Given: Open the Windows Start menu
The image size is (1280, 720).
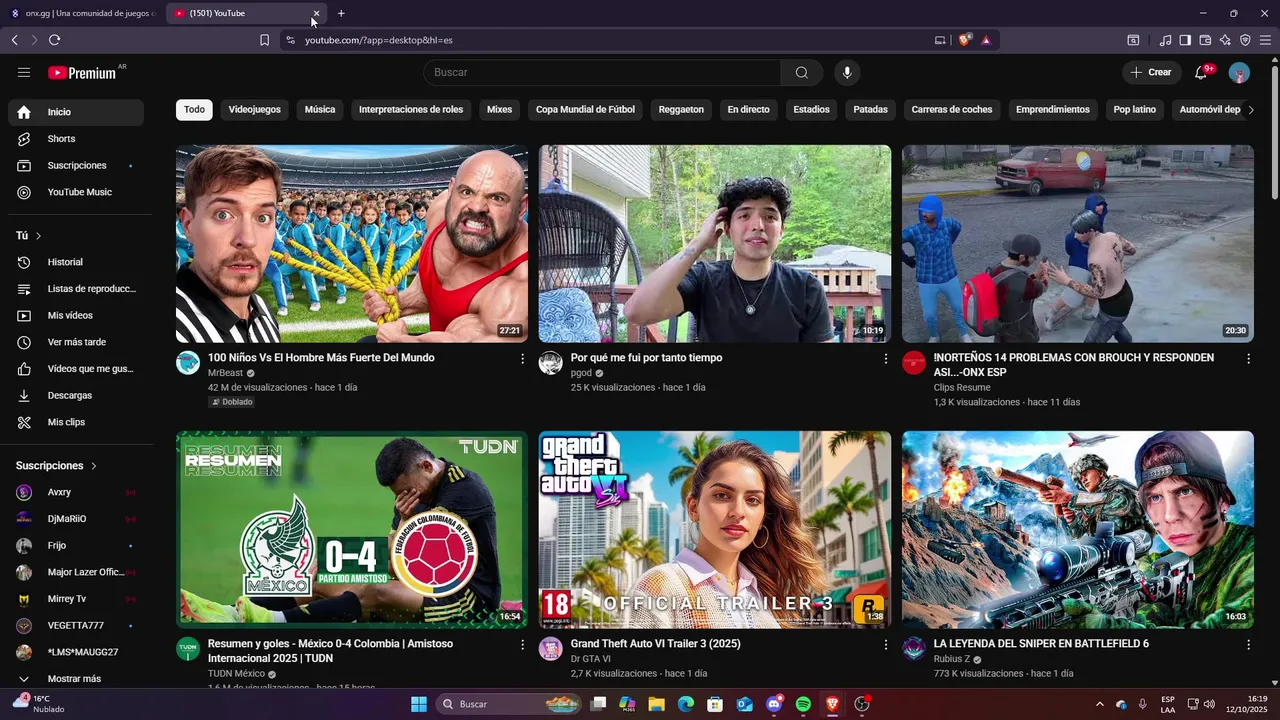Looking at the screenshot, I should click(419, 704).
